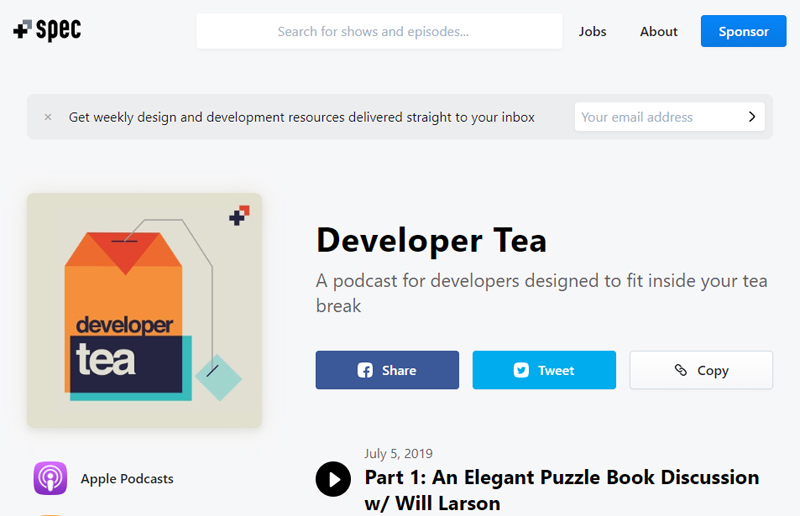Focus the shows and episodes search field
The height and width of the screenshot is (516, 800).
tap(379, 31)
